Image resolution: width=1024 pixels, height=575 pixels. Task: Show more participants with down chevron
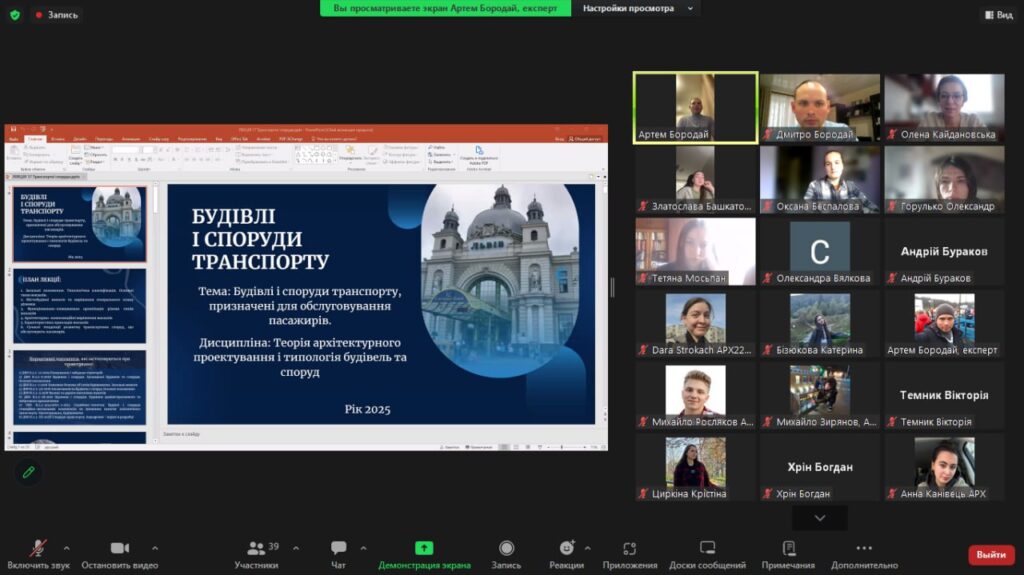[x=819, y=518]
